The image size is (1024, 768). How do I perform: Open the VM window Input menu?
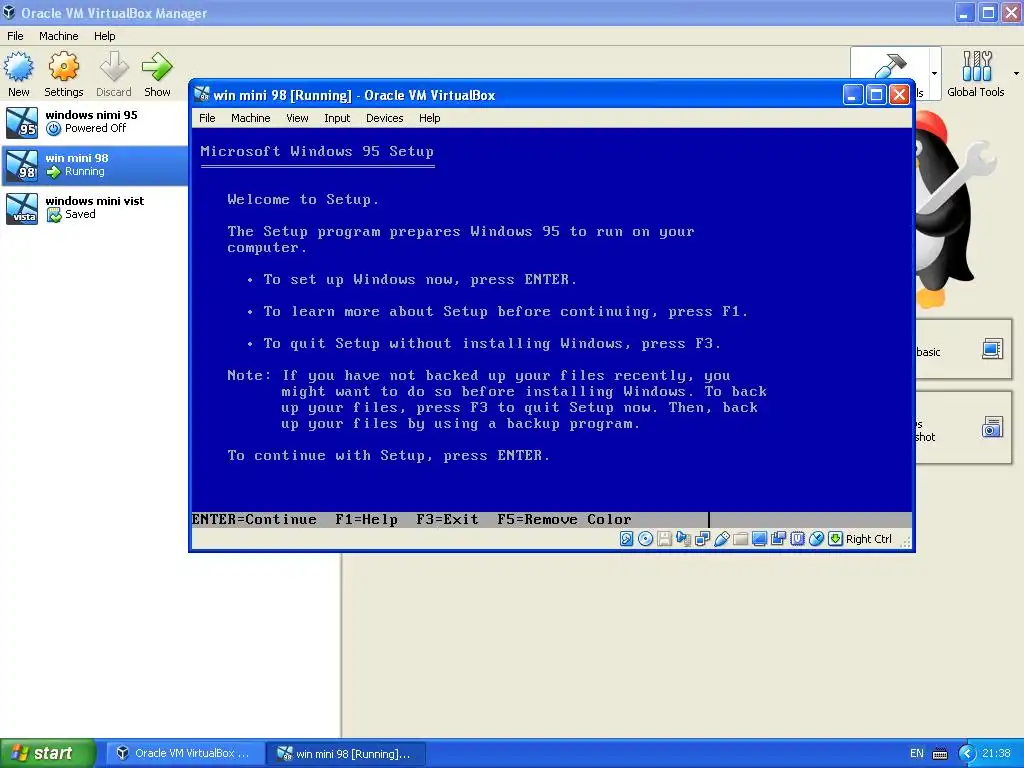click(x=337, y=118)
